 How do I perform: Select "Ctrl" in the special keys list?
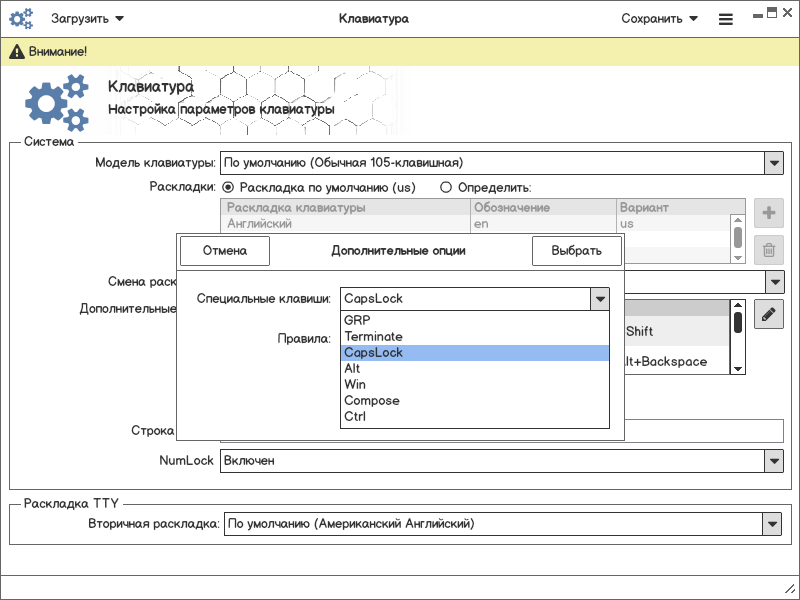pos(355,416)
